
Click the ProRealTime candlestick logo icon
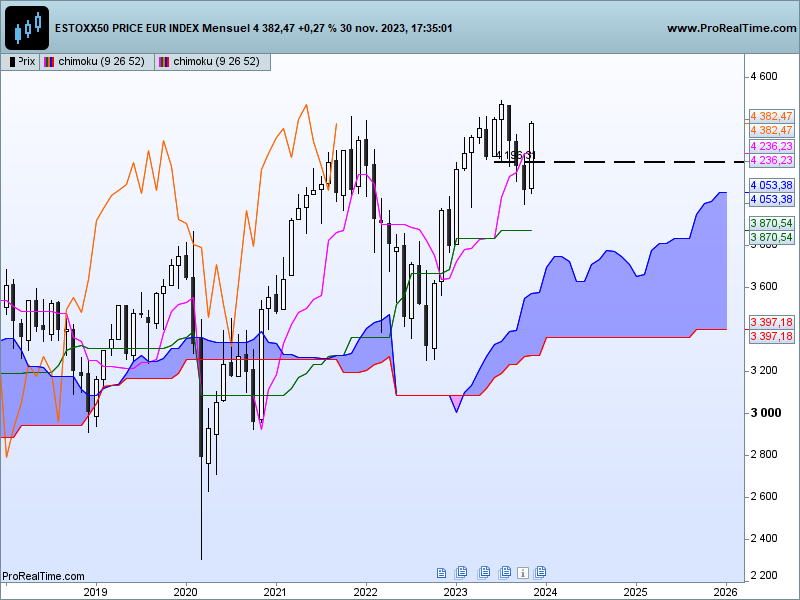(27, 28)
